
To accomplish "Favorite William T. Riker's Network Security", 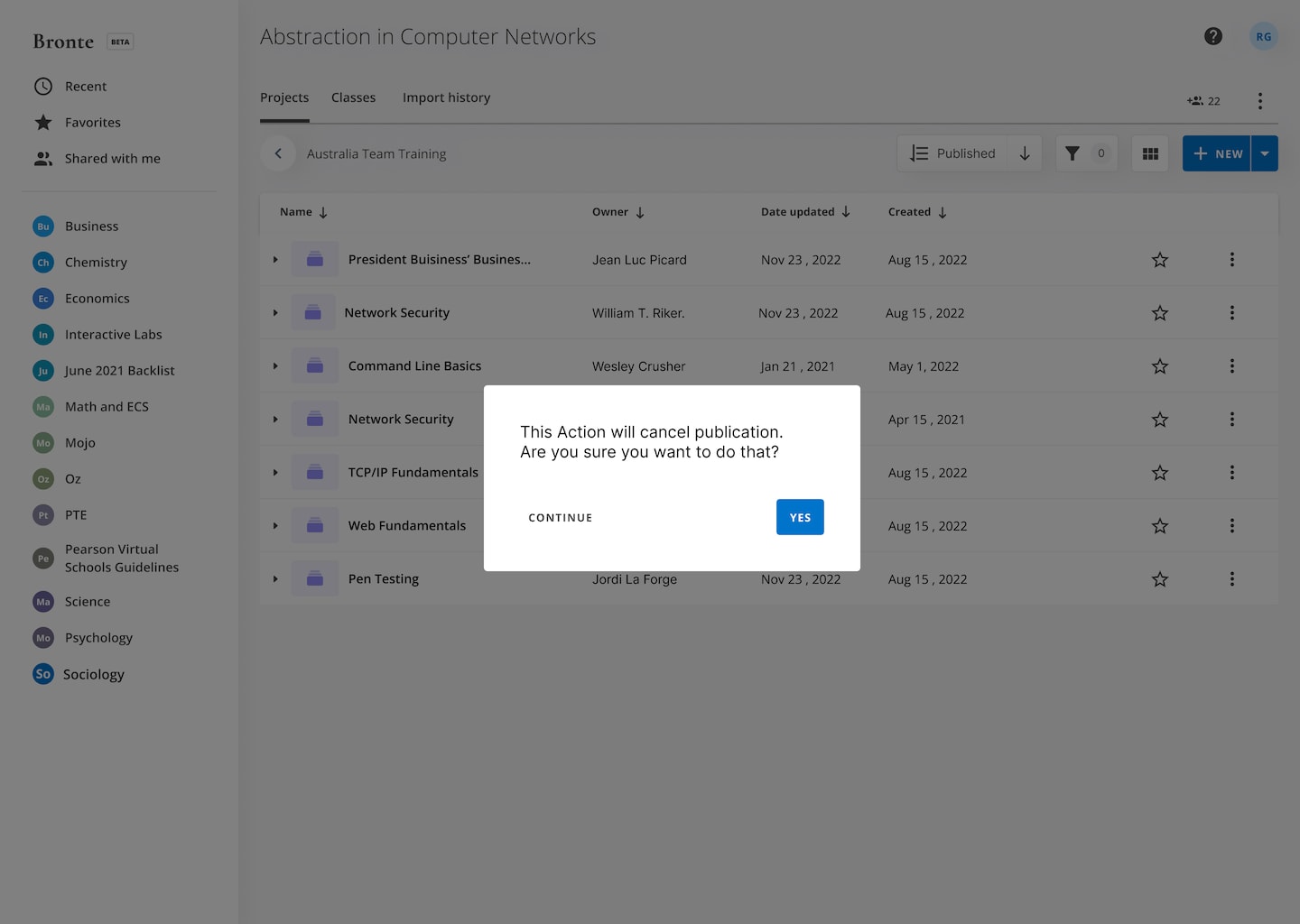I will pos(1160,313).
